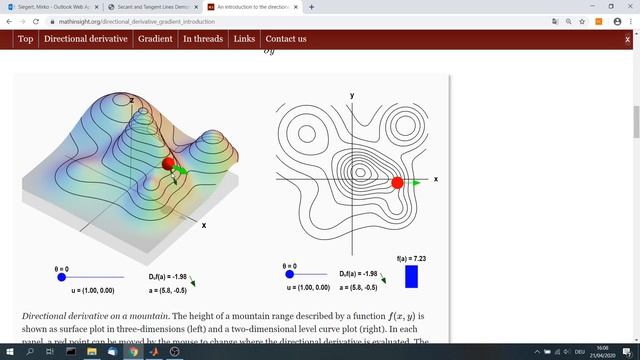Image resolution: width=640 pixels, height=360 pixels.
Task: Click the volume icon in system tray
Action: pos(567,352)
